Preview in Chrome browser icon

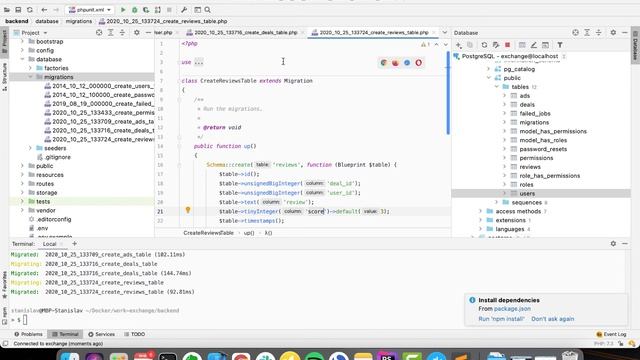[384, 63]
